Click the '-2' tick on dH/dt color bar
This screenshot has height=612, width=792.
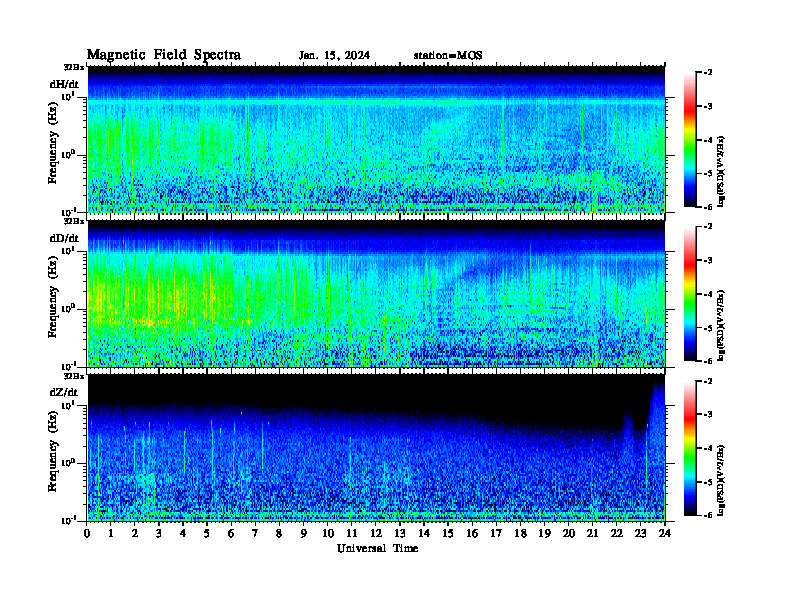(708, 73)
